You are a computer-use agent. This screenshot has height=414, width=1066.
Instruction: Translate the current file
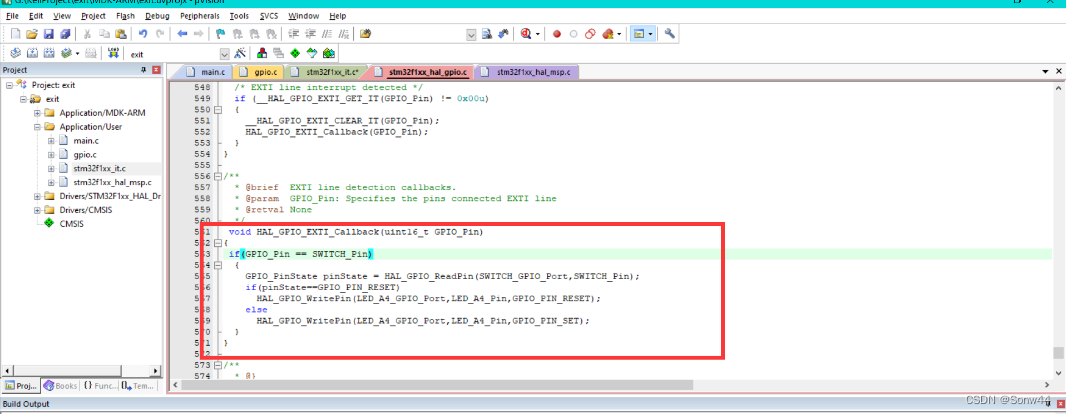(15, 53)
